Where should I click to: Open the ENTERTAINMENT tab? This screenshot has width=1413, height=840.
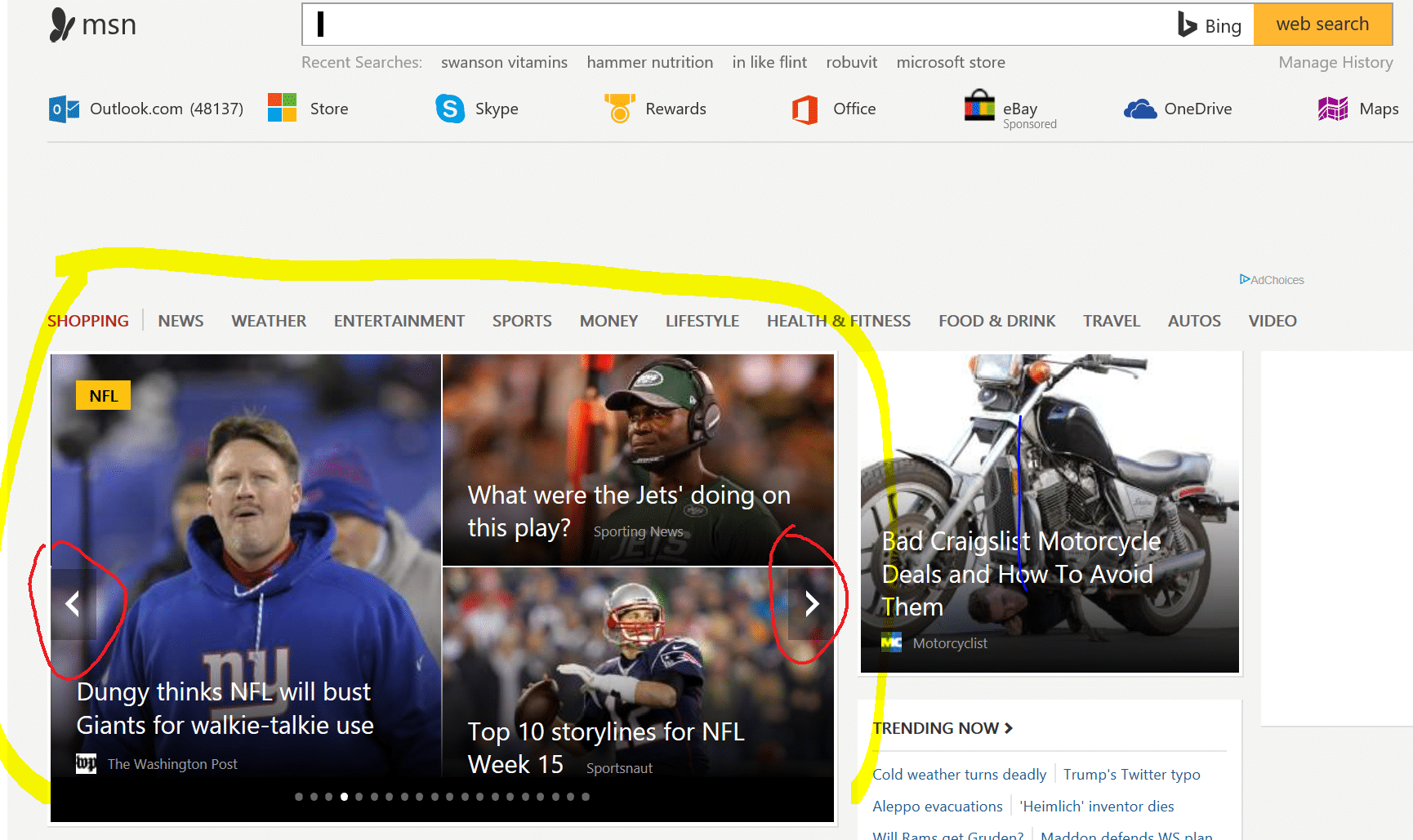point(399,321)
